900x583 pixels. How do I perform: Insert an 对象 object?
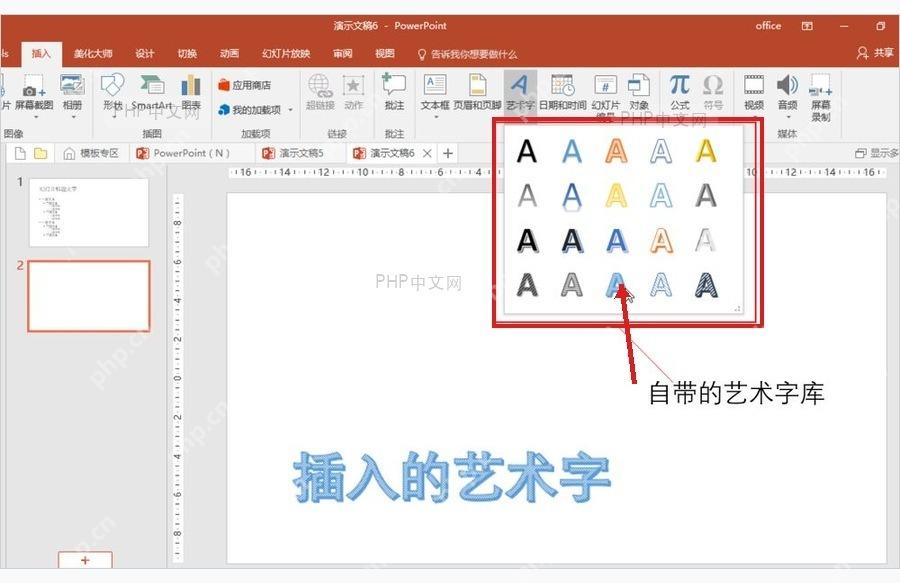[639, 92]
